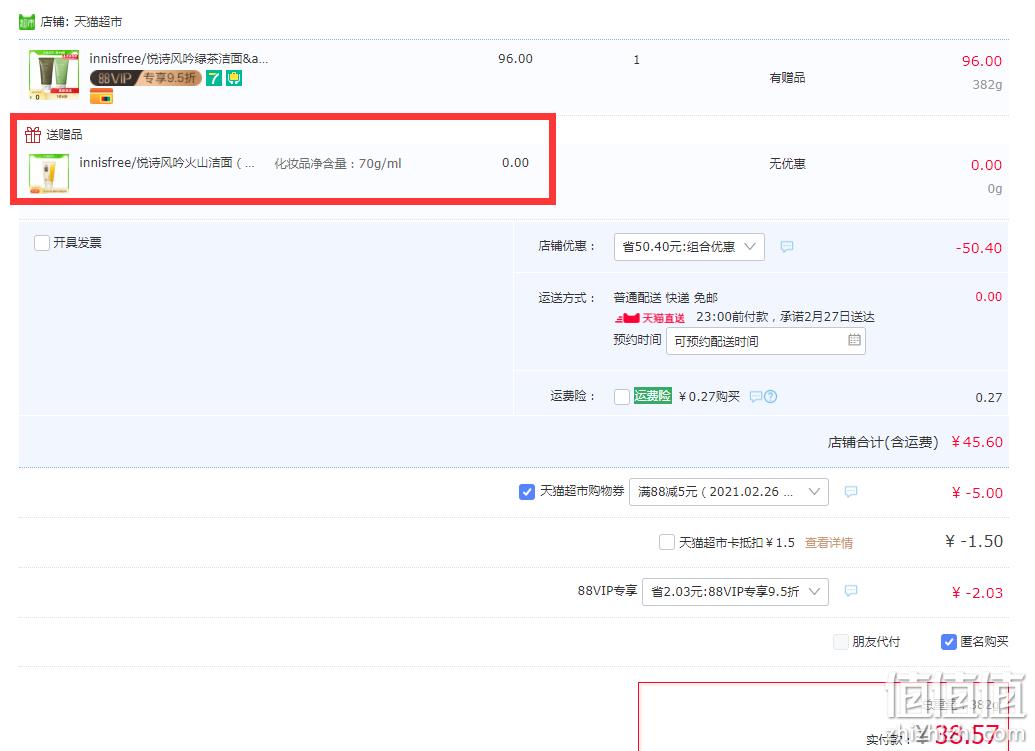Click the 化妆品净含量：70g/ml text
1035x751 pixels.
tap(338, 164)
